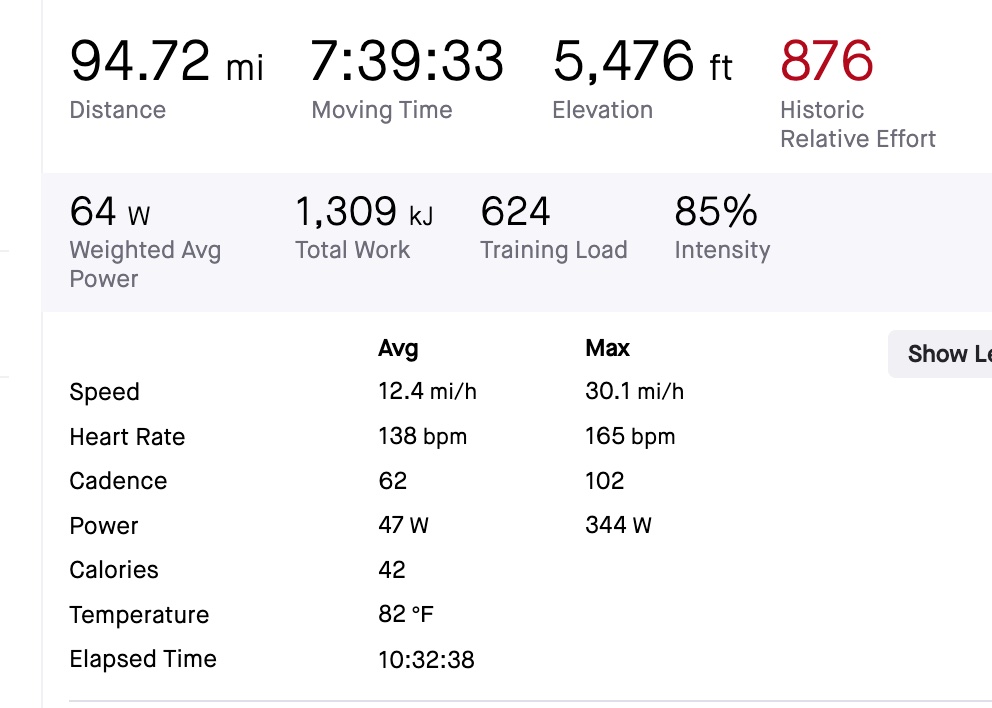The width and height of the screenshot is (992, 708).
Task: Select the 64 W weighted power value
Action: [109, 212]
